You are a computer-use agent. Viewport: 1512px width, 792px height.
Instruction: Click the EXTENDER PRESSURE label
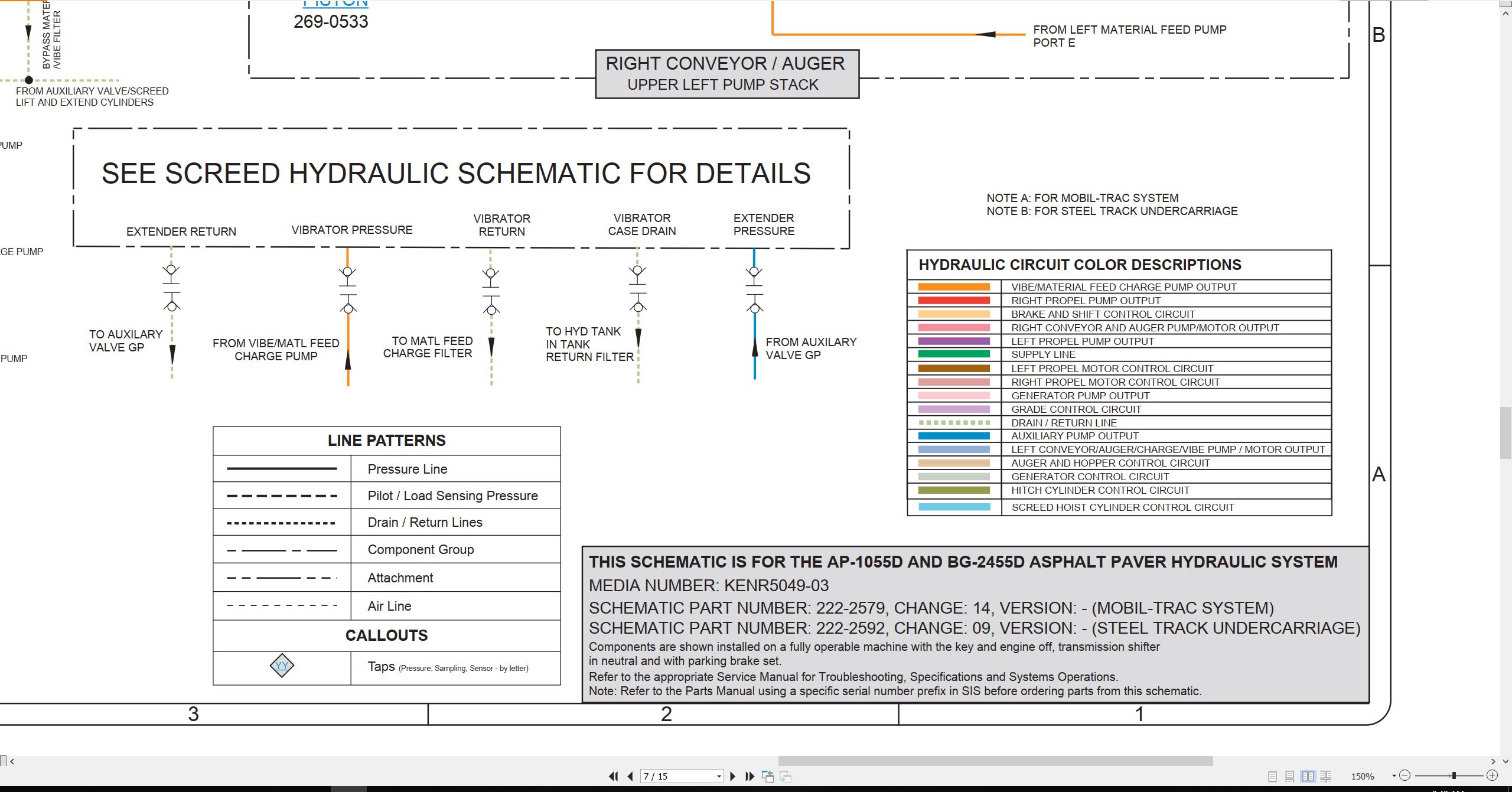coord(764,224)
